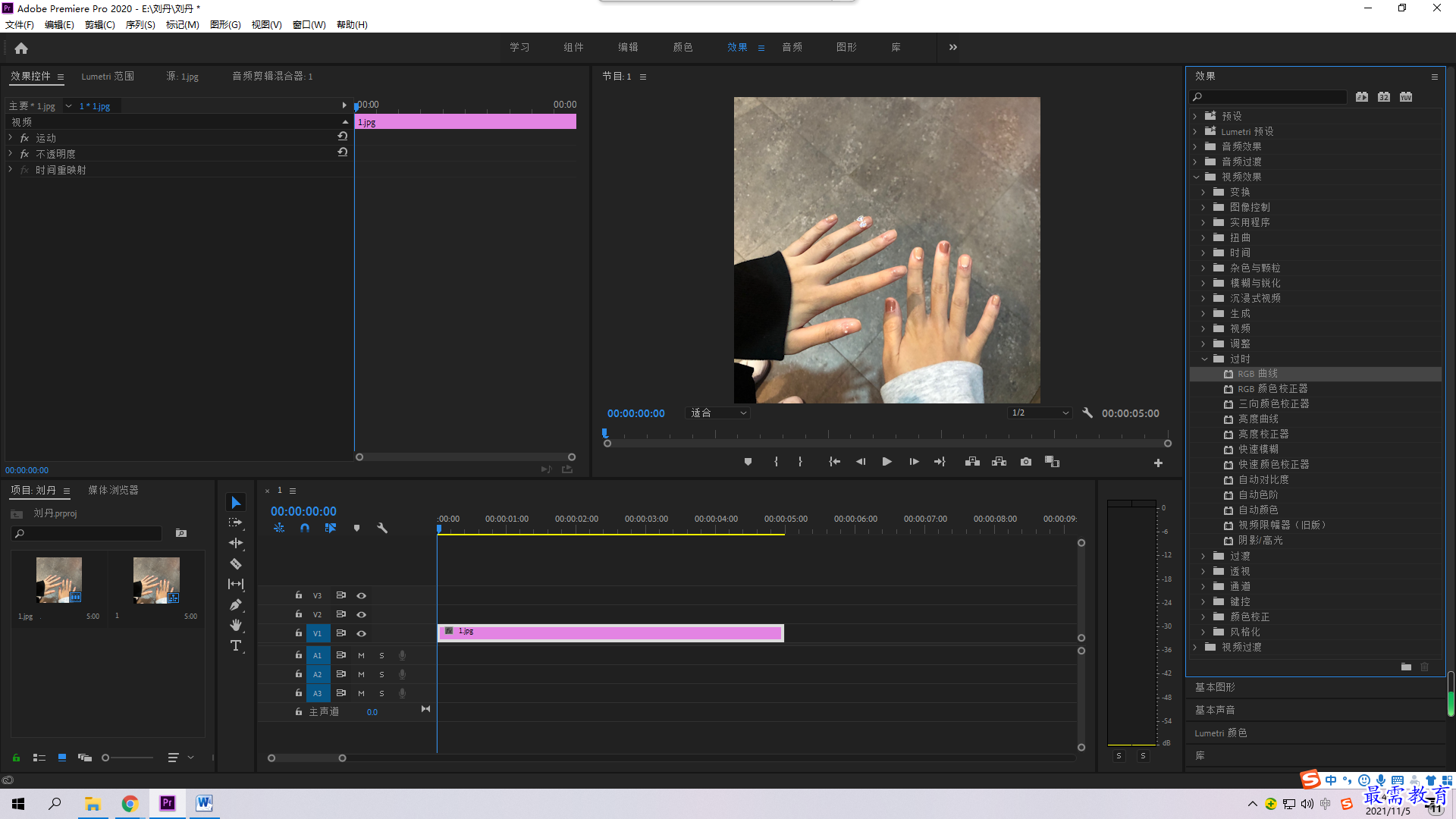This screenshot has width=1456, height=819.
Task: Open the 适合 zoom level dropdown
Action: tap(717, 413)
